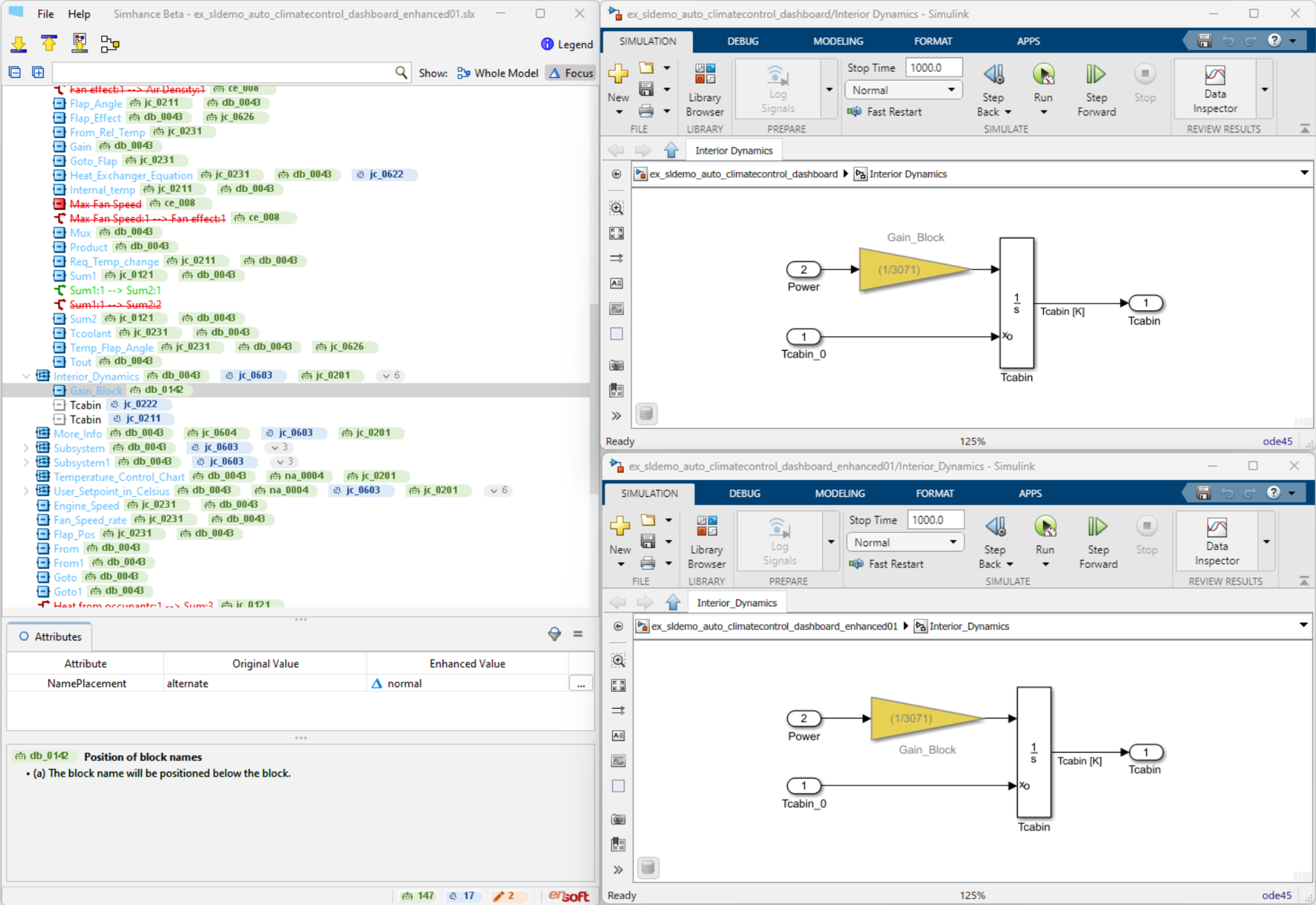Image resolution: width=1316 pixels, height=905 pixels.
Task: Click Step Forward in top Simulink window
Action: pyautogui.click(x=1096, y=89)
